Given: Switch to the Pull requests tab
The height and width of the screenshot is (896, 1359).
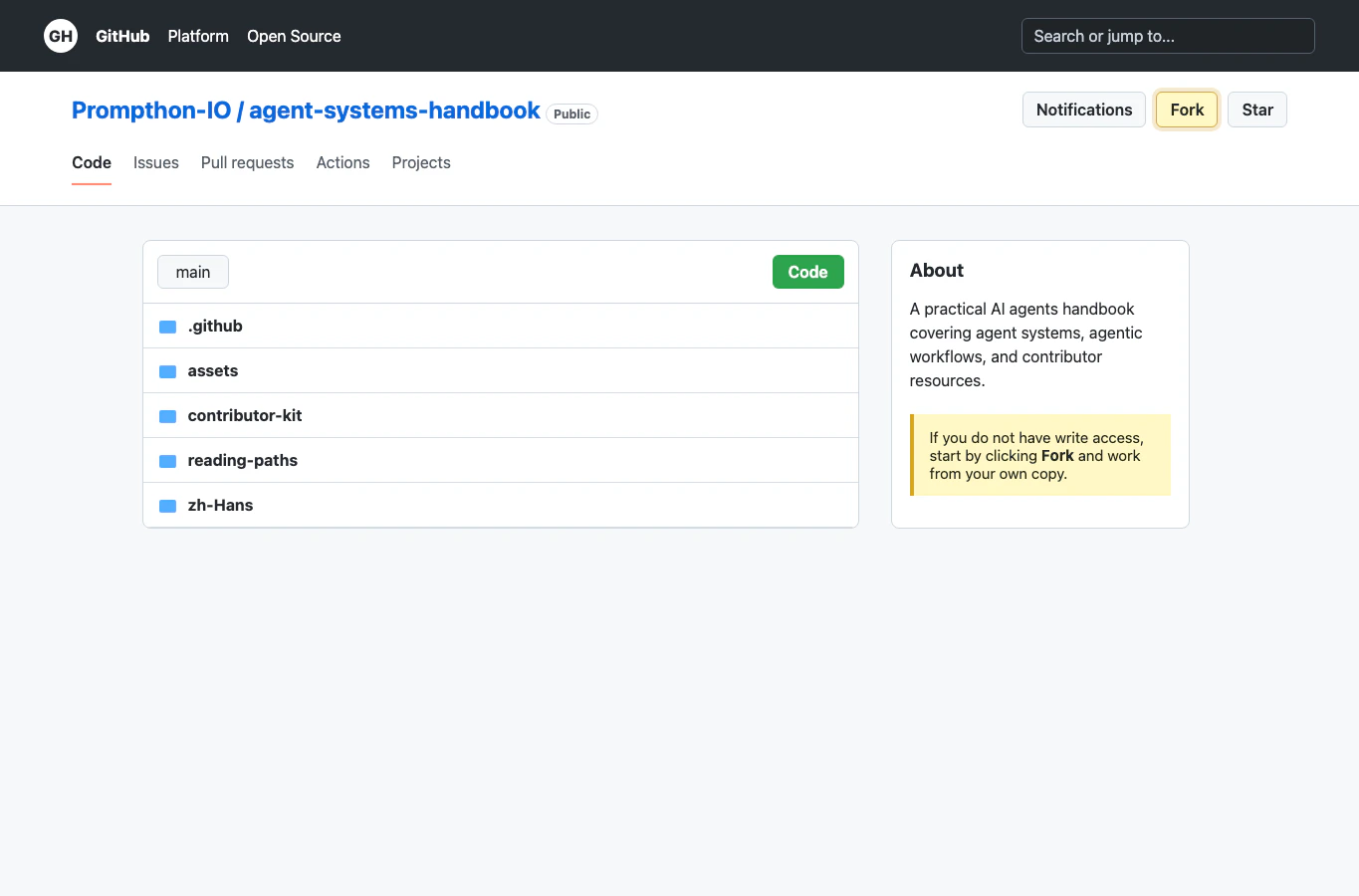Looking at the screenshot, I should point(247,162).
